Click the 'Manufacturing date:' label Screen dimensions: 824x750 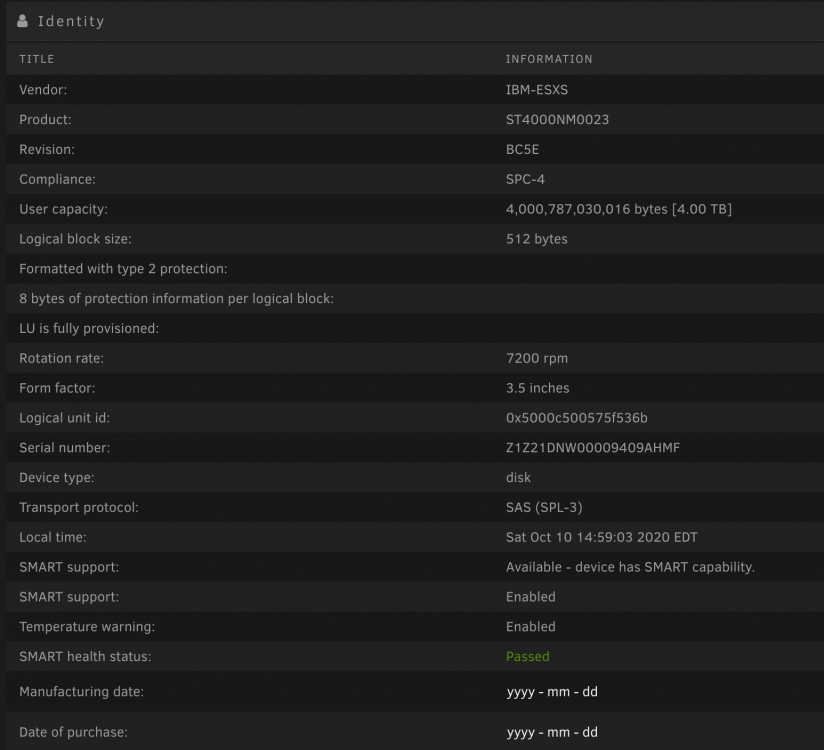81,692
